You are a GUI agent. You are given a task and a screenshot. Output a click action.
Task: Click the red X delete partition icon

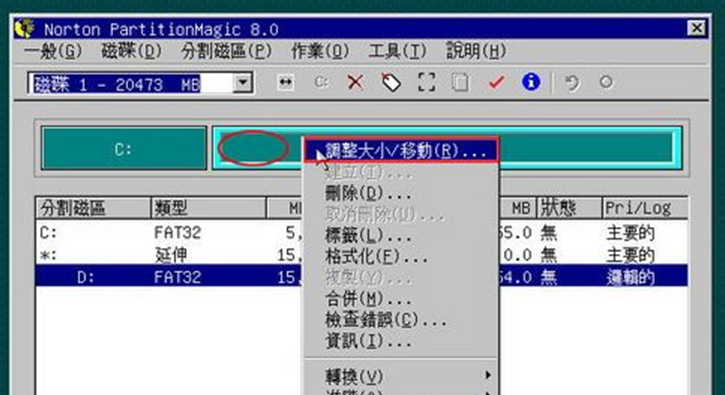coord(355,83)
